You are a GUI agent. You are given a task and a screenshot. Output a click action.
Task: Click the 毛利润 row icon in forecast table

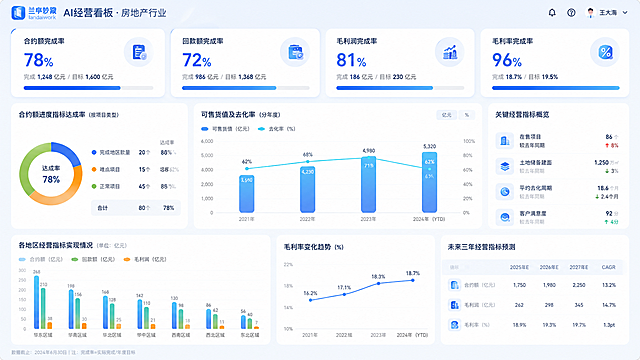click(454, 305)
